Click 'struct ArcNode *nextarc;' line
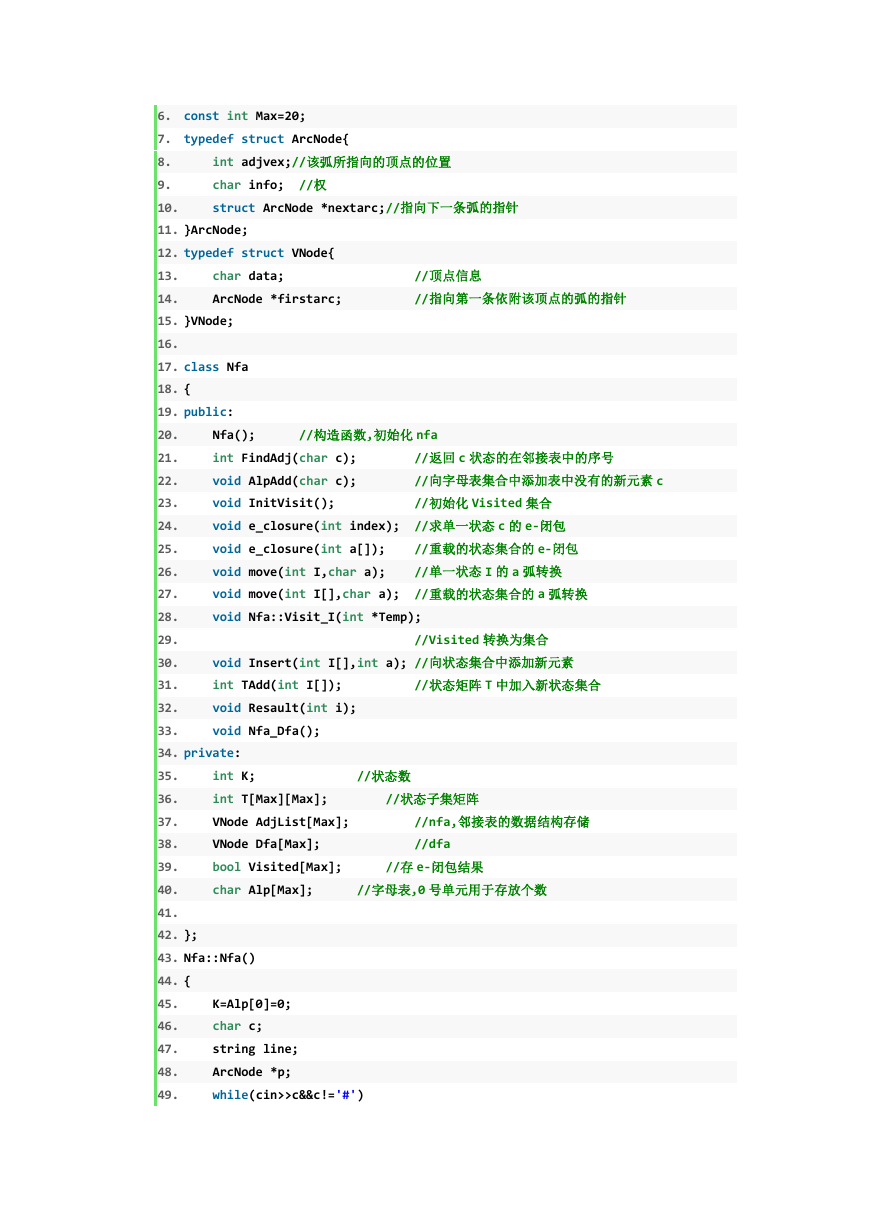This screenshot has height=1228, width=869. pyautogui.click(x=299, y=208)
